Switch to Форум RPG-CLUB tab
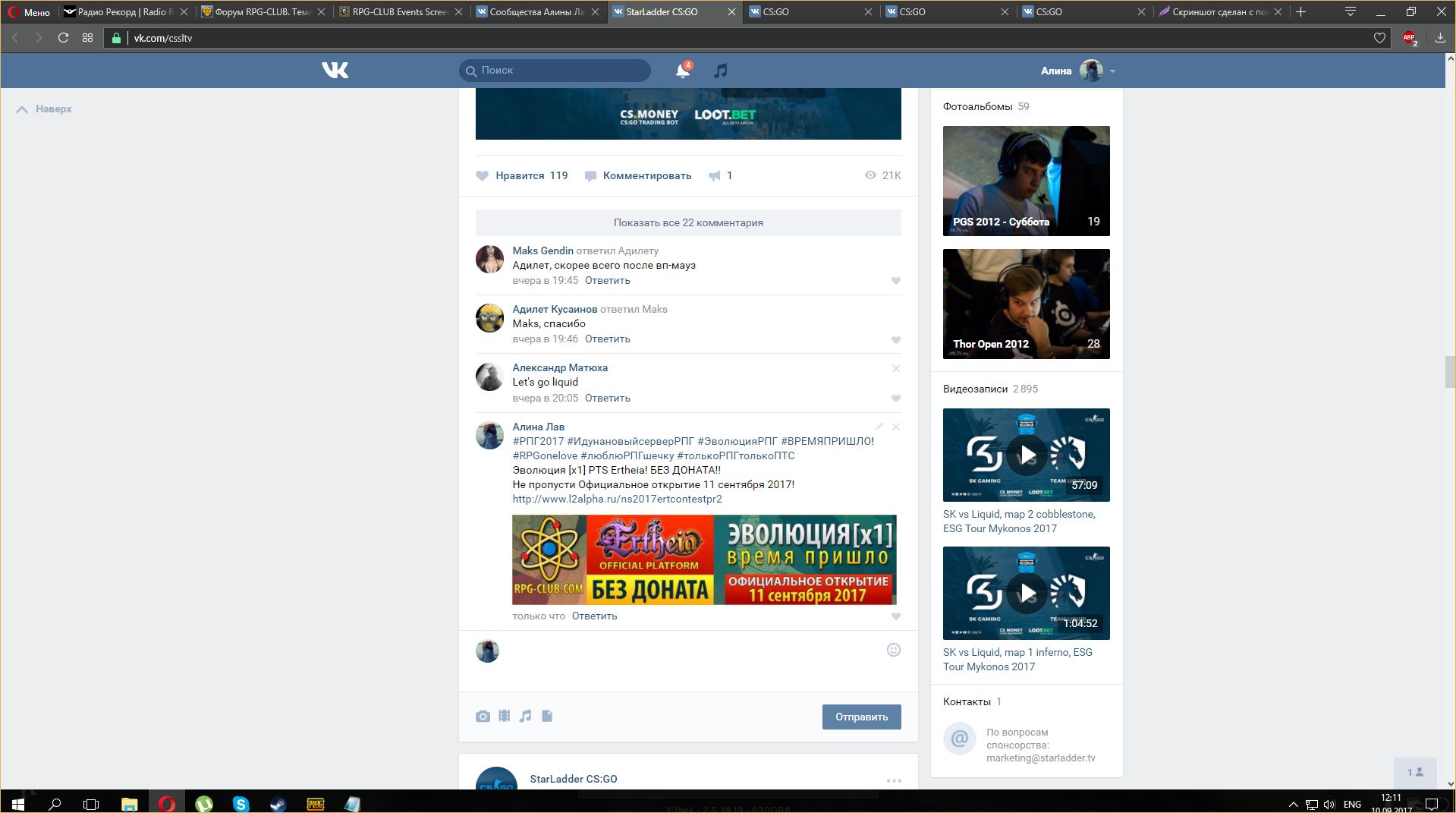 point(263,11)
